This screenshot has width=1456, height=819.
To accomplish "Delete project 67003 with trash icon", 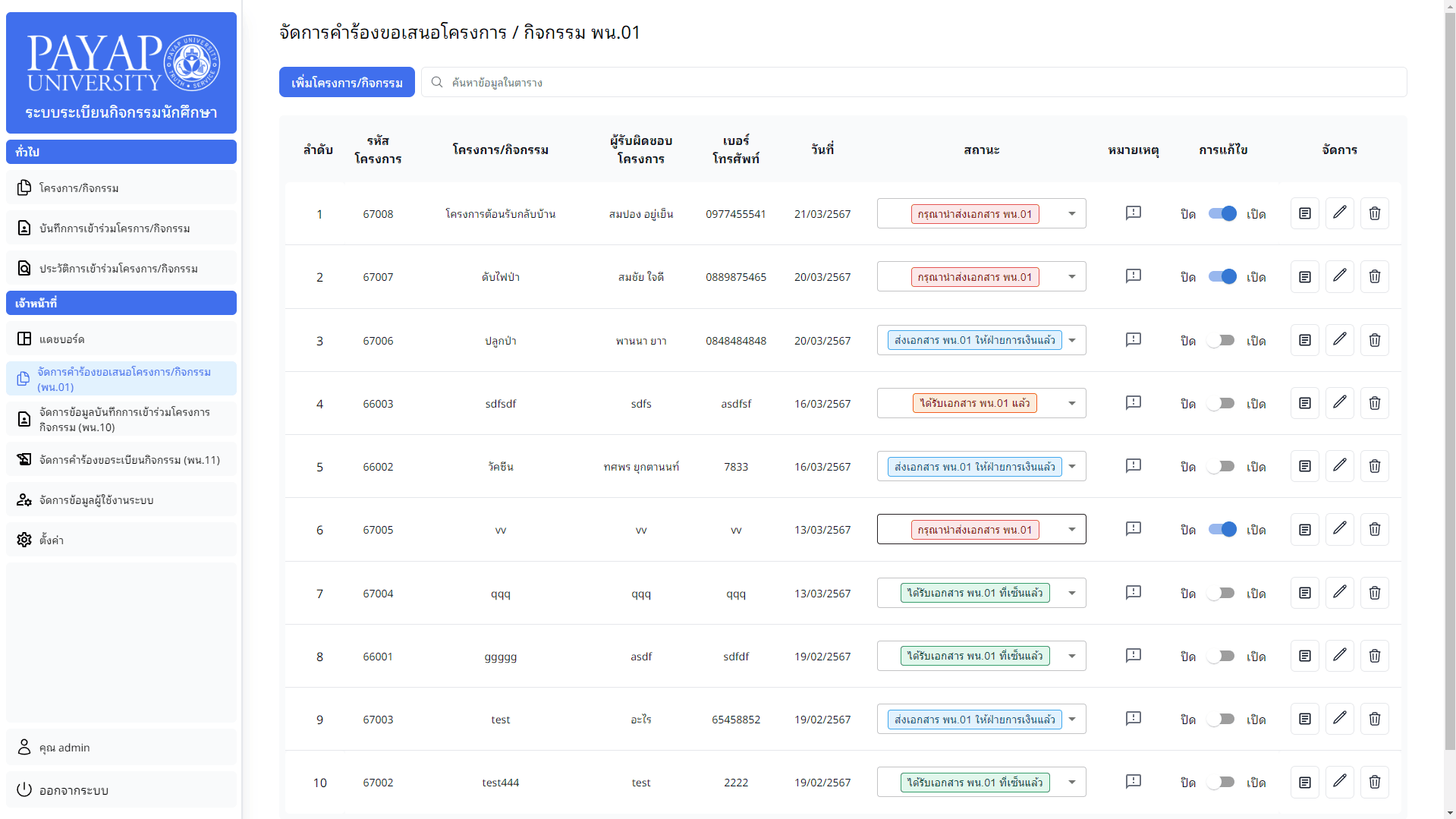I will click(1375, 719).
